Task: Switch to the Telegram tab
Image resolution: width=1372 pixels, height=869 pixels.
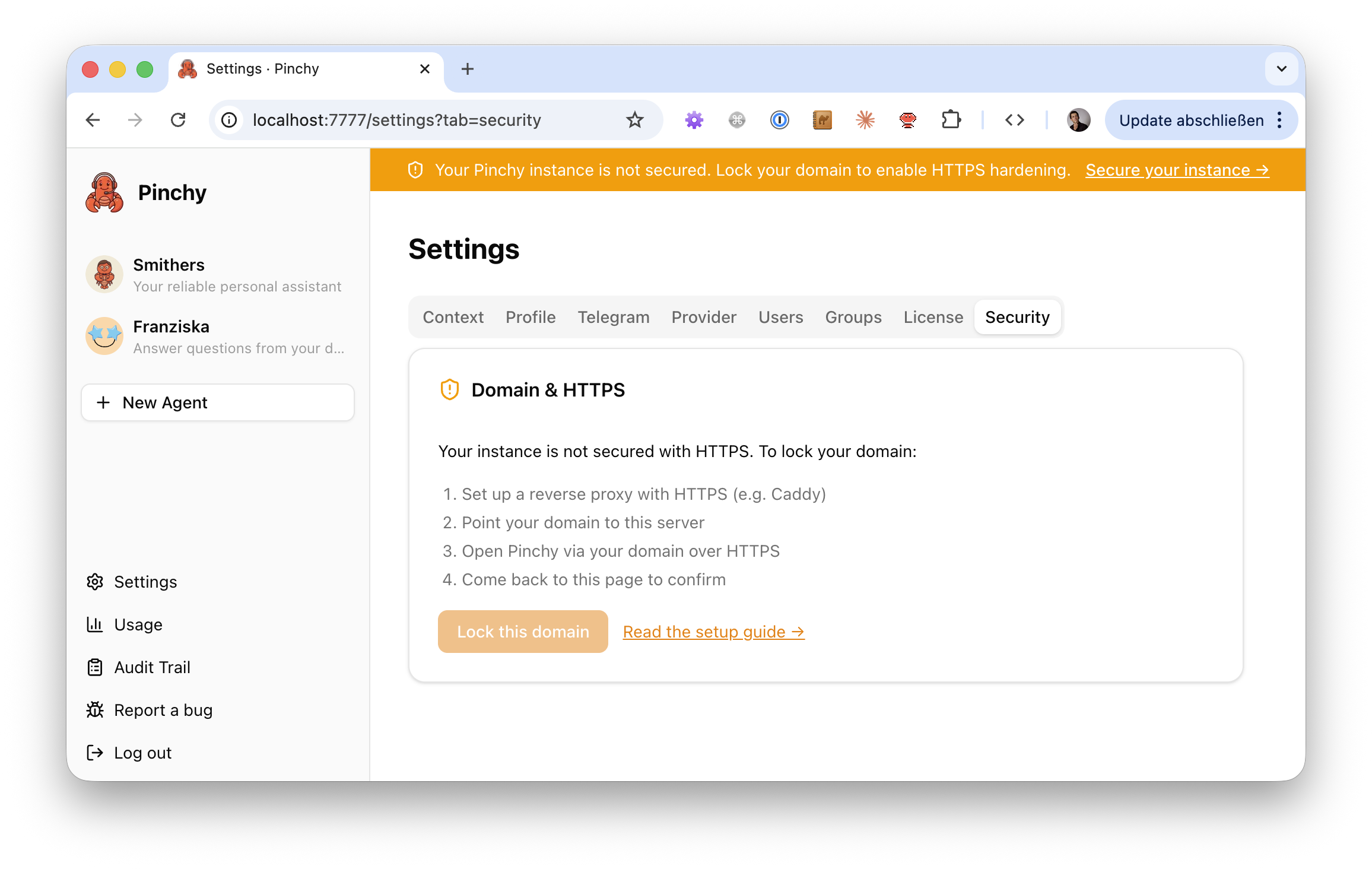Action: click(614, 317)
